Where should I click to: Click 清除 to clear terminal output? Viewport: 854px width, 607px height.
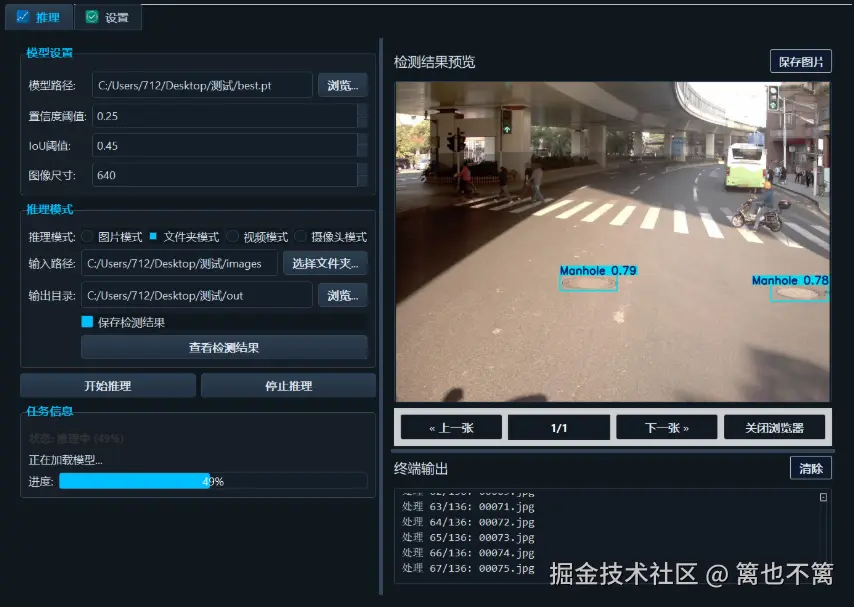[x=811, y=467]
